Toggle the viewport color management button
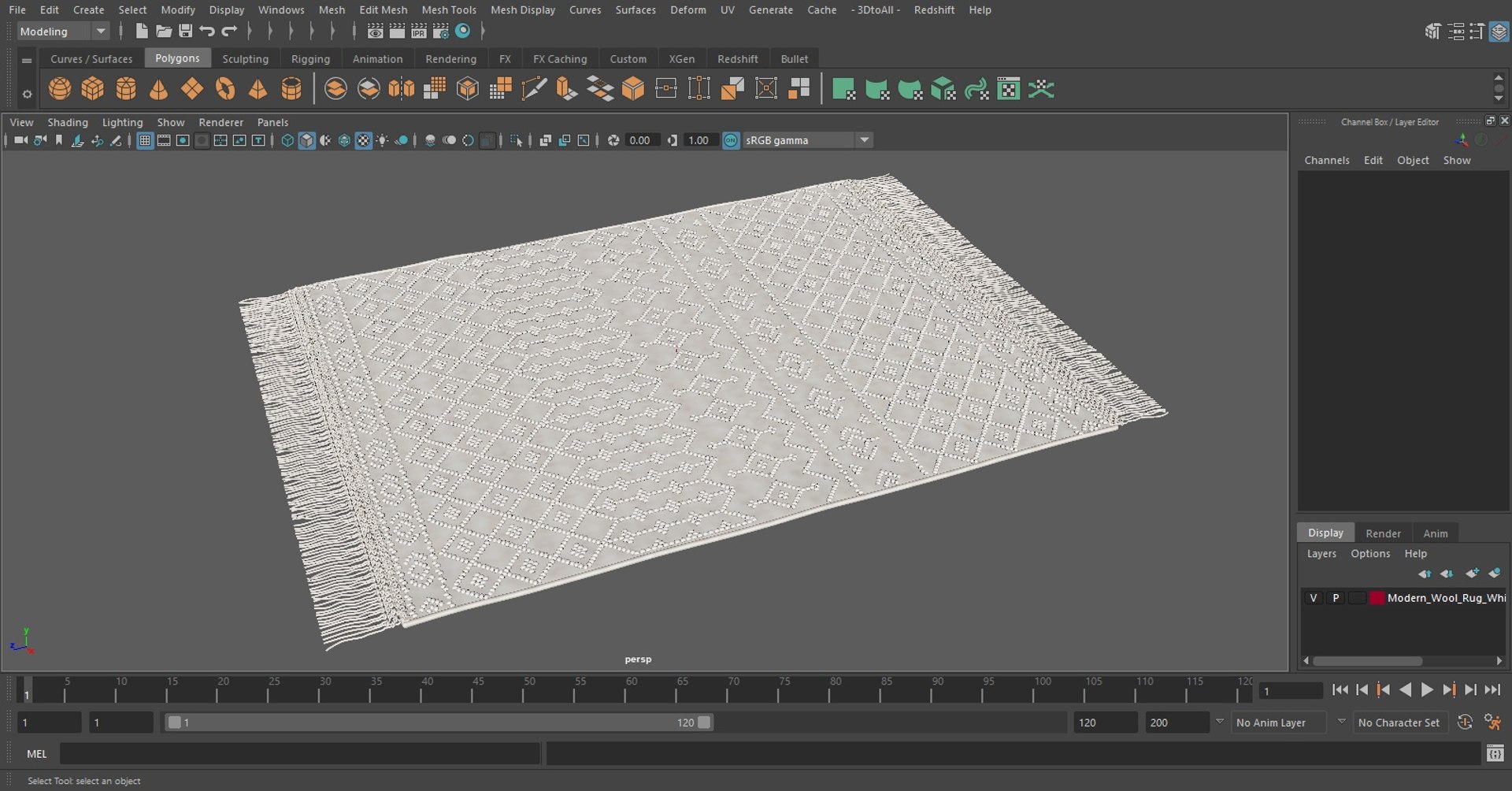The width and height of the screenshot is (1512, 791). (732, 140)
